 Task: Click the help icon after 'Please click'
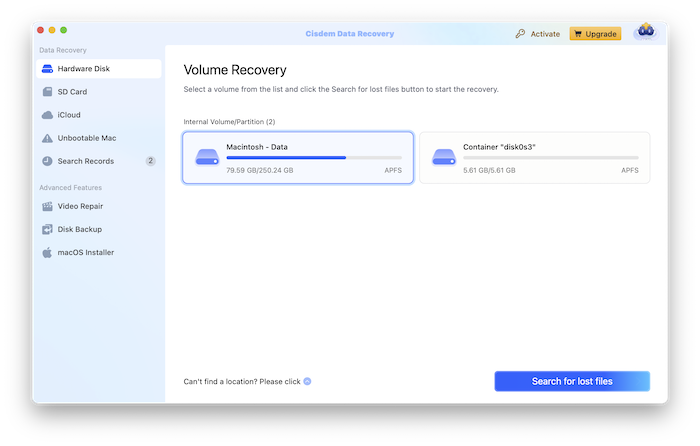tap(307, 381)
